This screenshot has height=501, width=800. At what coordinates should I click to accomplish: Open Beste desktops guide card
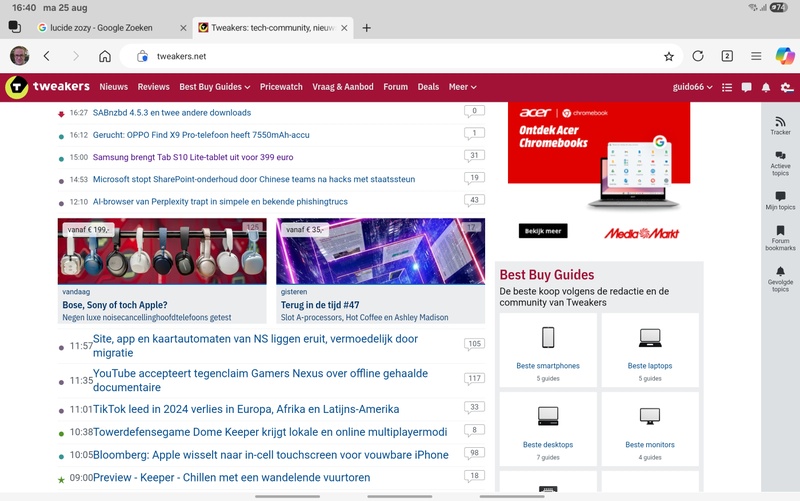coord(548,429)
